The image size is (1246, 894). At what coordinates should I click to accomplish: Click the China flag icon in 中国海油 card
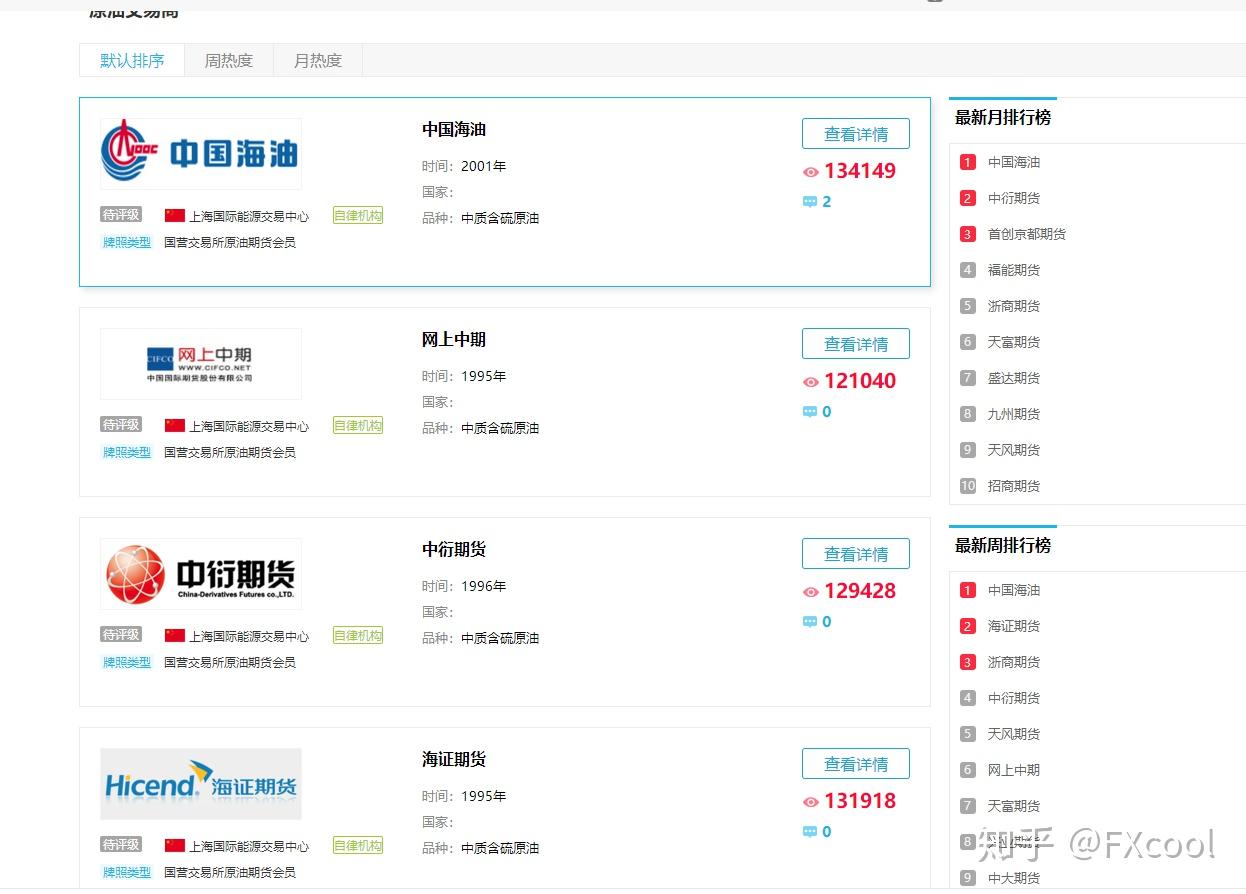[x=175, y=215]
